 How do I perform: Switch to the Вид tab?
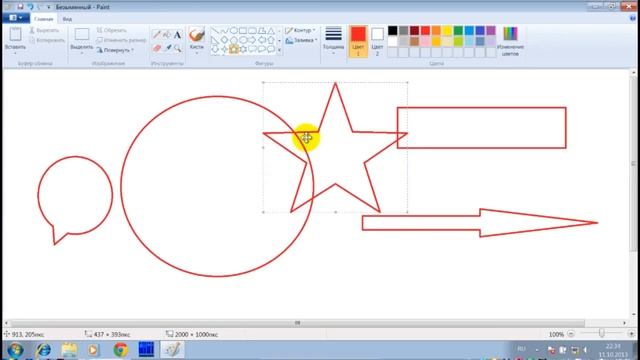tap(67, 19)
